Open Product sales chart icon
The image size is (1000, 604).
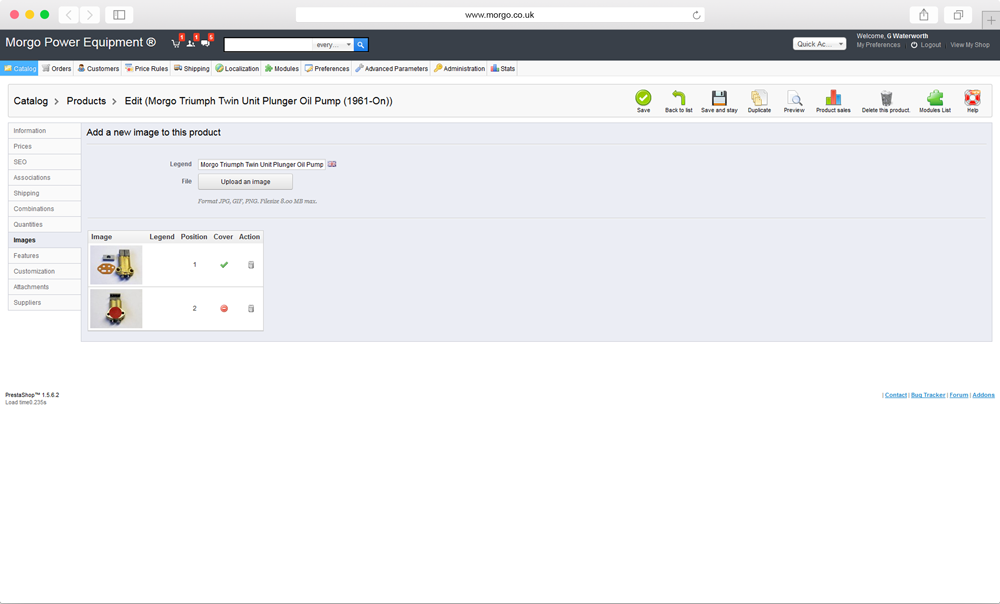tap(833, 98)
